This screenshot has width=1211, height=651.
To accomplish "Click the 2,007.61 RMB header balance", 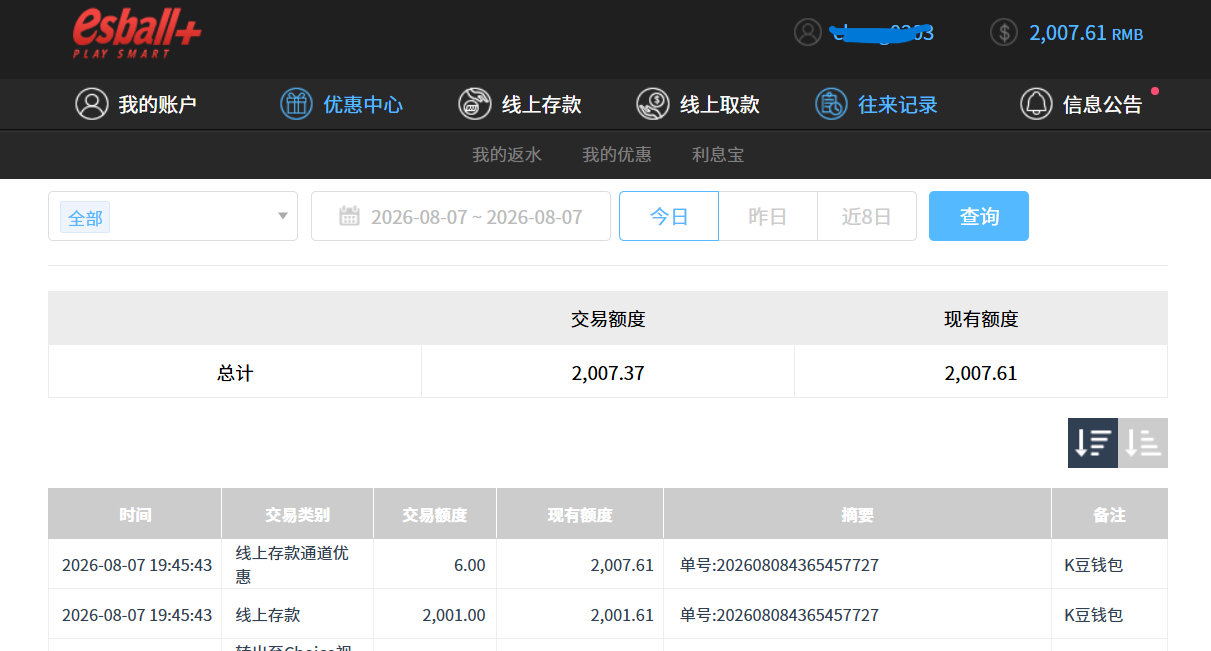I will pyautogui.click(x=1086, y=33).
